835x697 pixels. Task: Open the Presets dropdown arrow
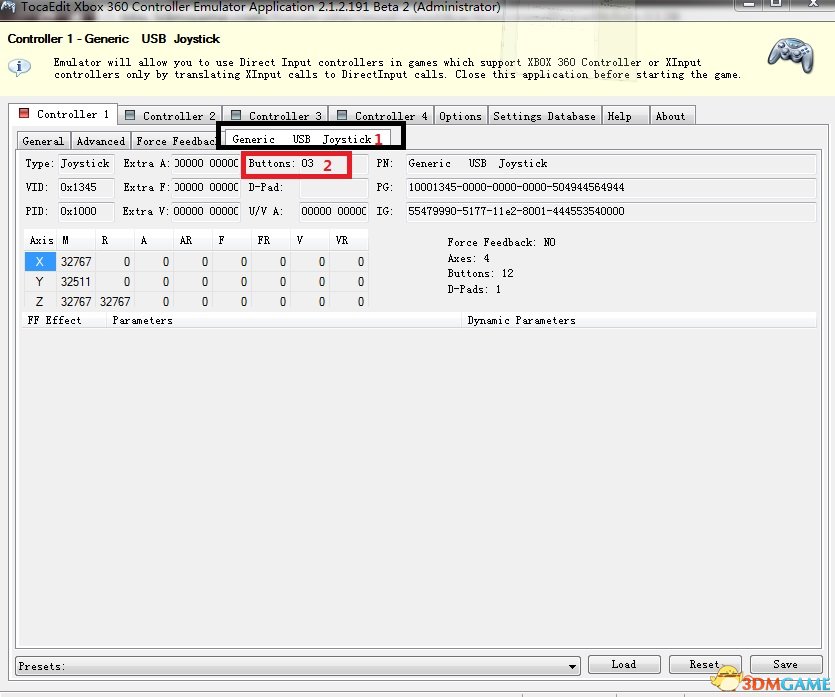click(572, 666)
